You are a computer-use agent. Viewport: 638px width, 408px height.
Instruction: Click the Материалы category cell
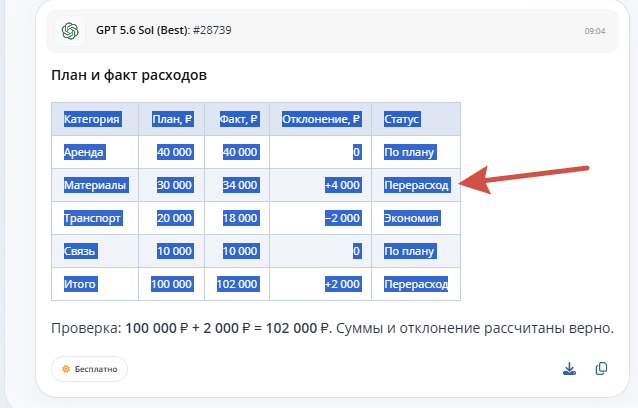click(96, 185)
